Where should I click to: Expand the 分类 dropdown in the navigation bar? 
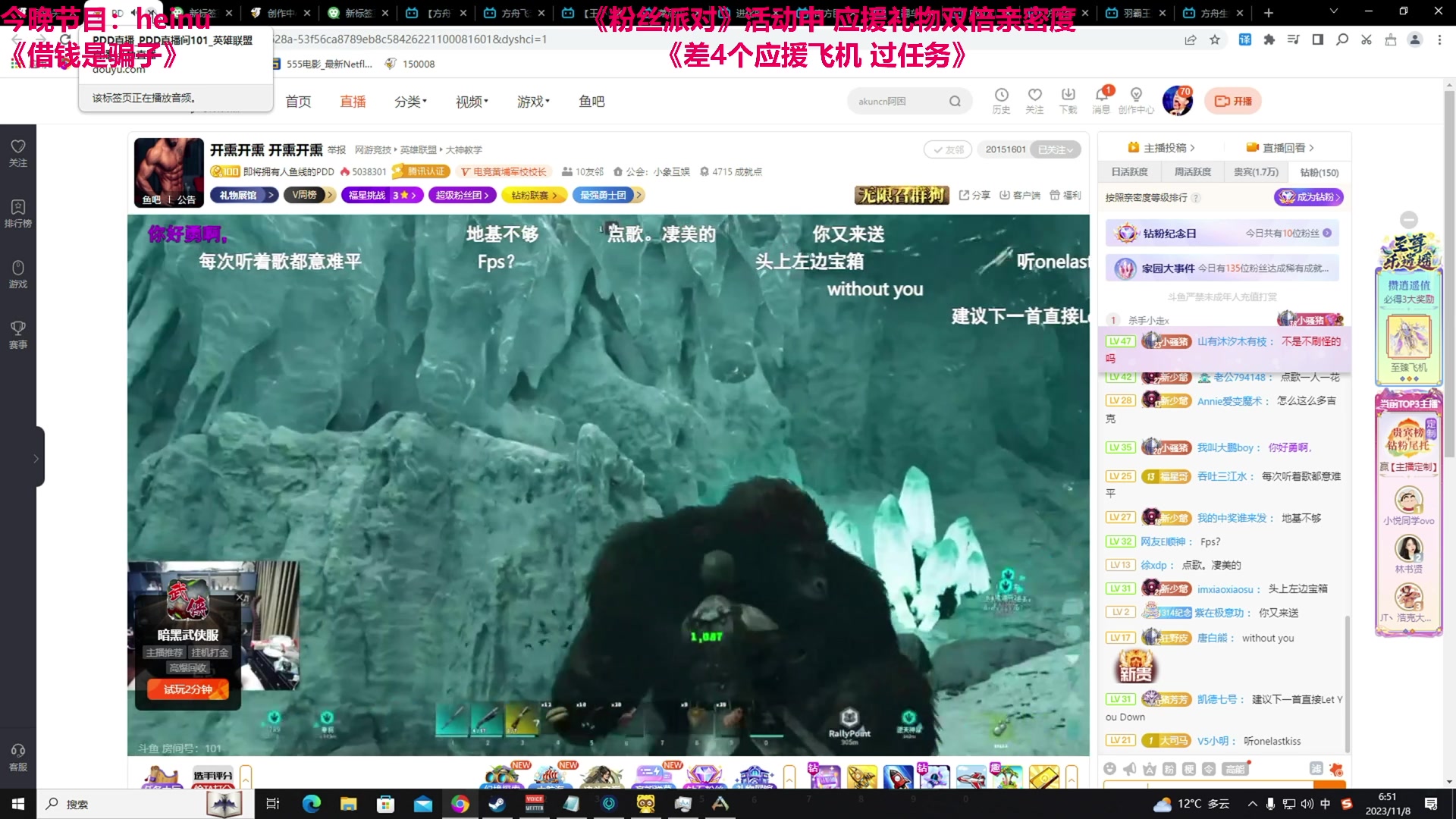410,101
